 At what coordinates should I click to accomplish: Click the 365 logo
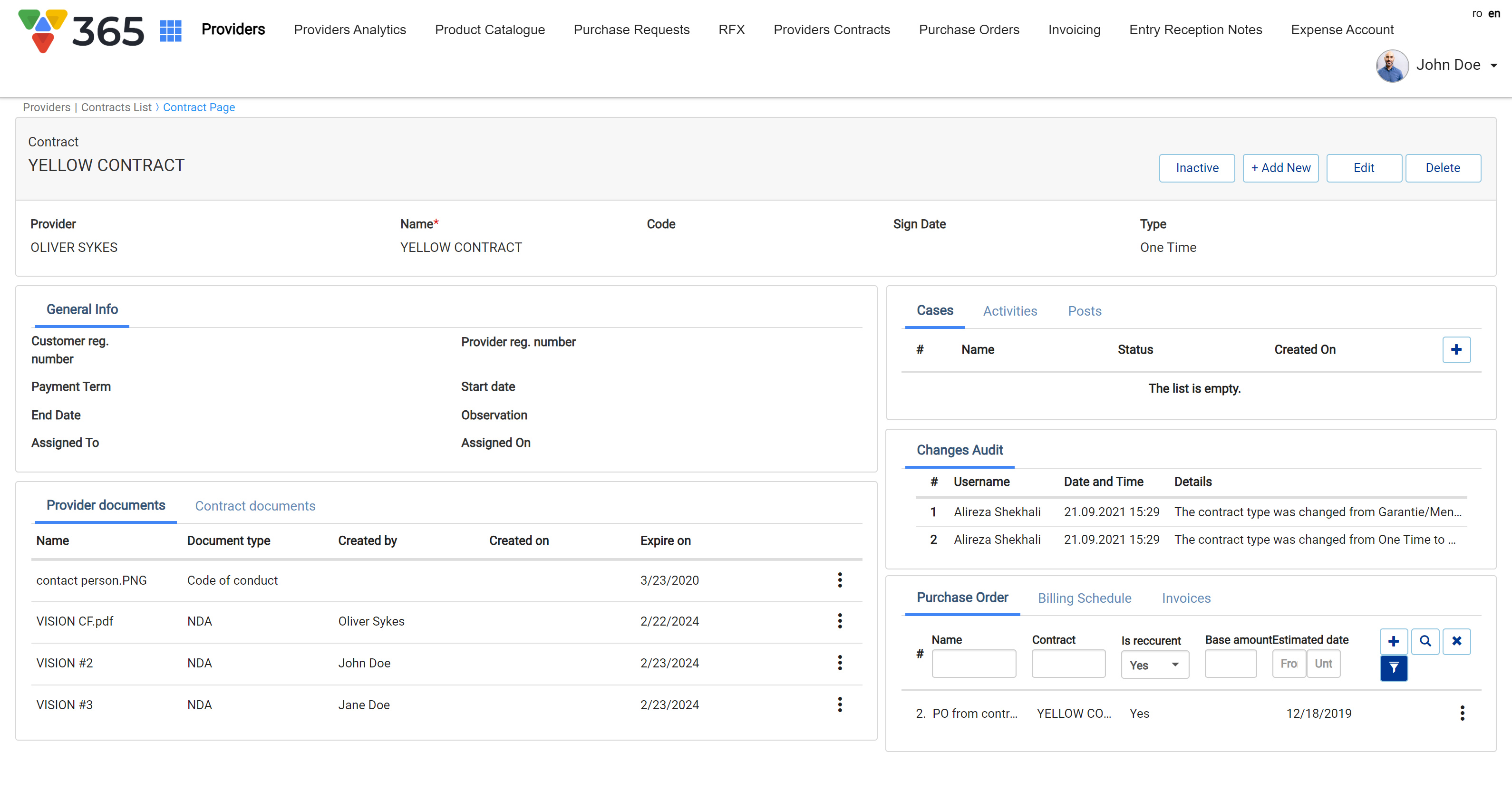[x=81, y=30]
